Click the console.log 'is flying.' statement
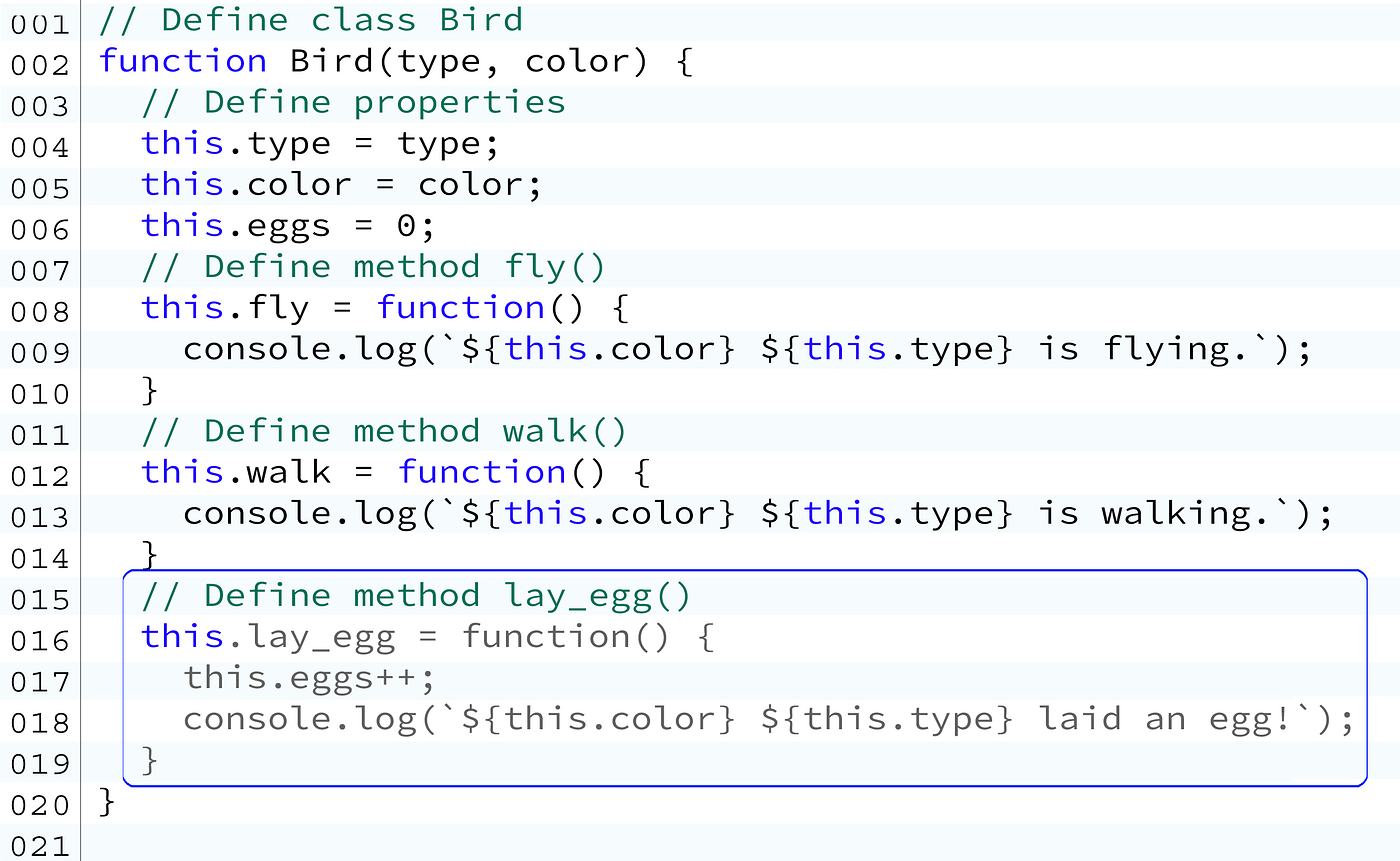The height and width of the screenshot is (861, 1400). [x=747, y=350]
